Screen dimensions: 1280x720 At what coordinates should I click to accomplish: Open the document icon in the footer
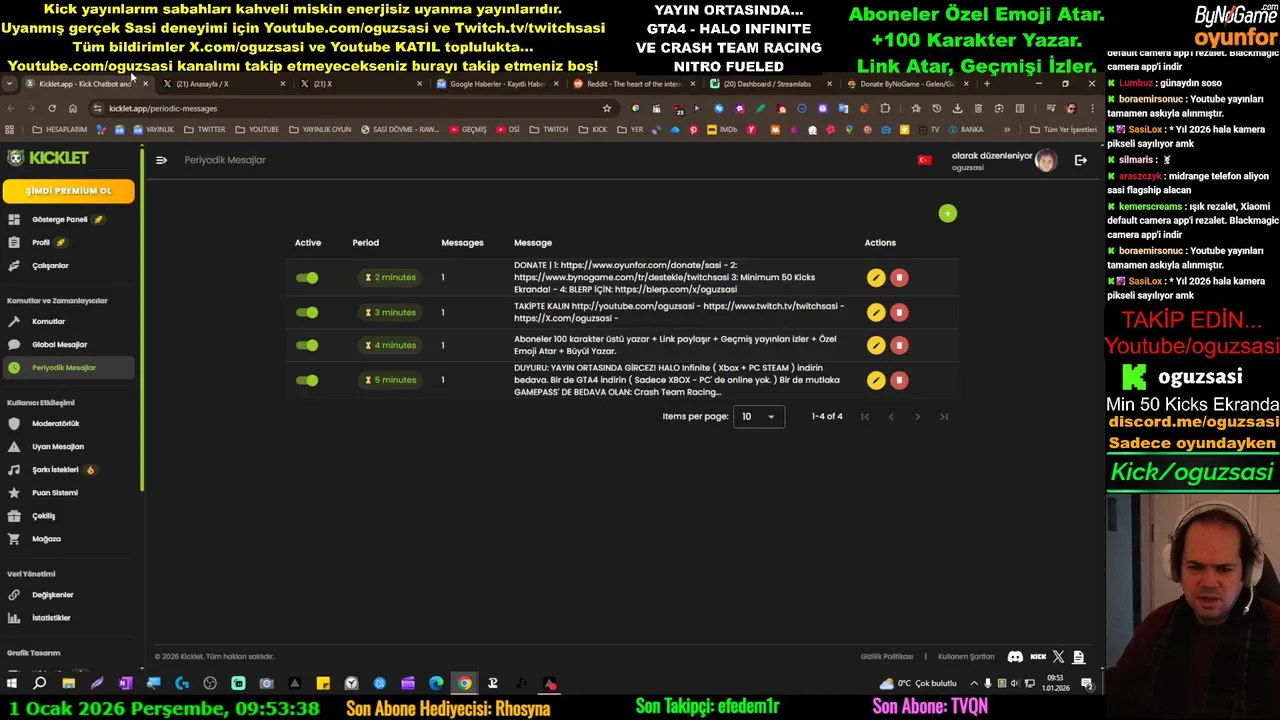pos(1078,657)
